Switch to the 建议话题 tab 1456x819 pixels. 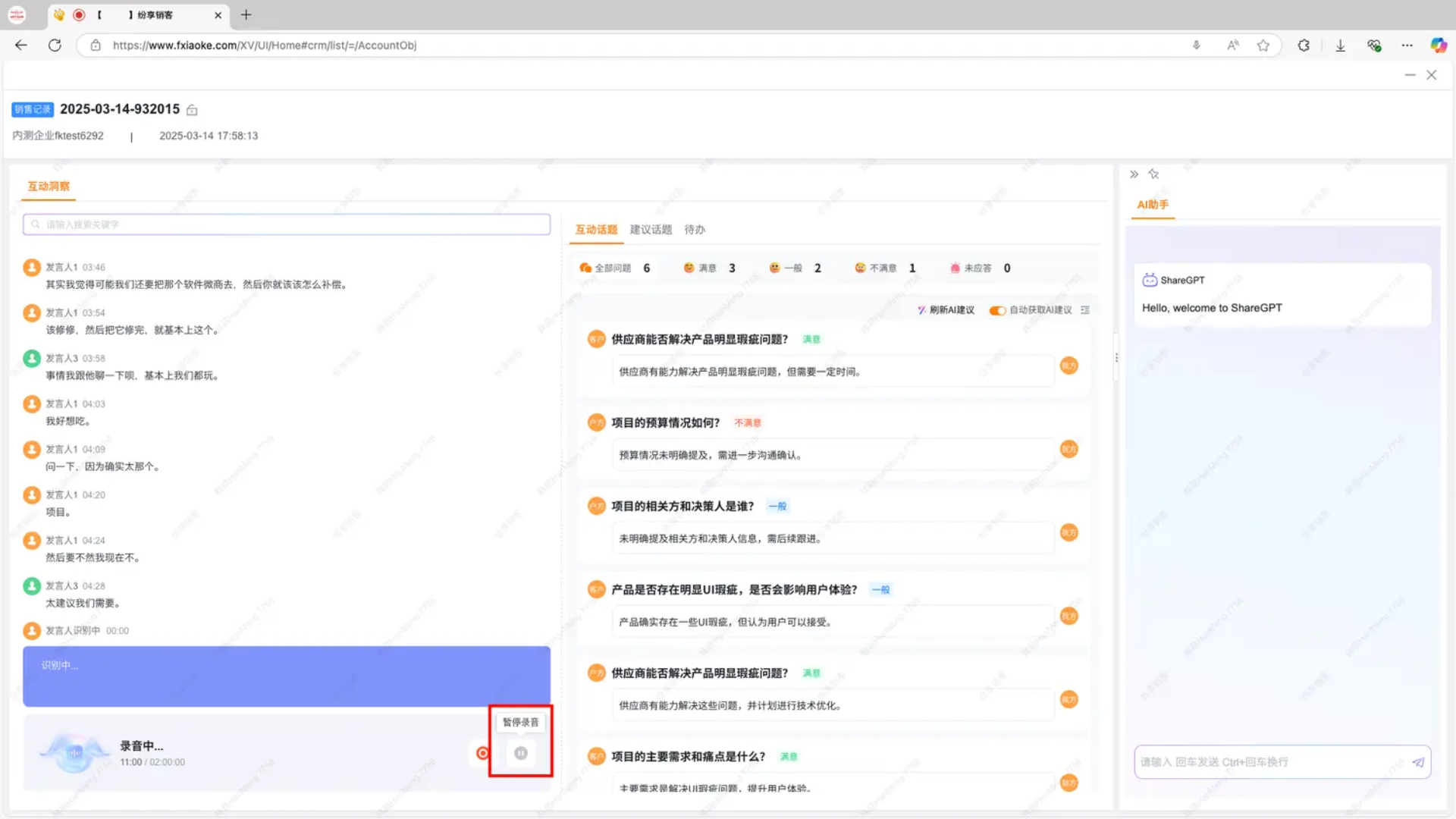(x=651, y=230)
